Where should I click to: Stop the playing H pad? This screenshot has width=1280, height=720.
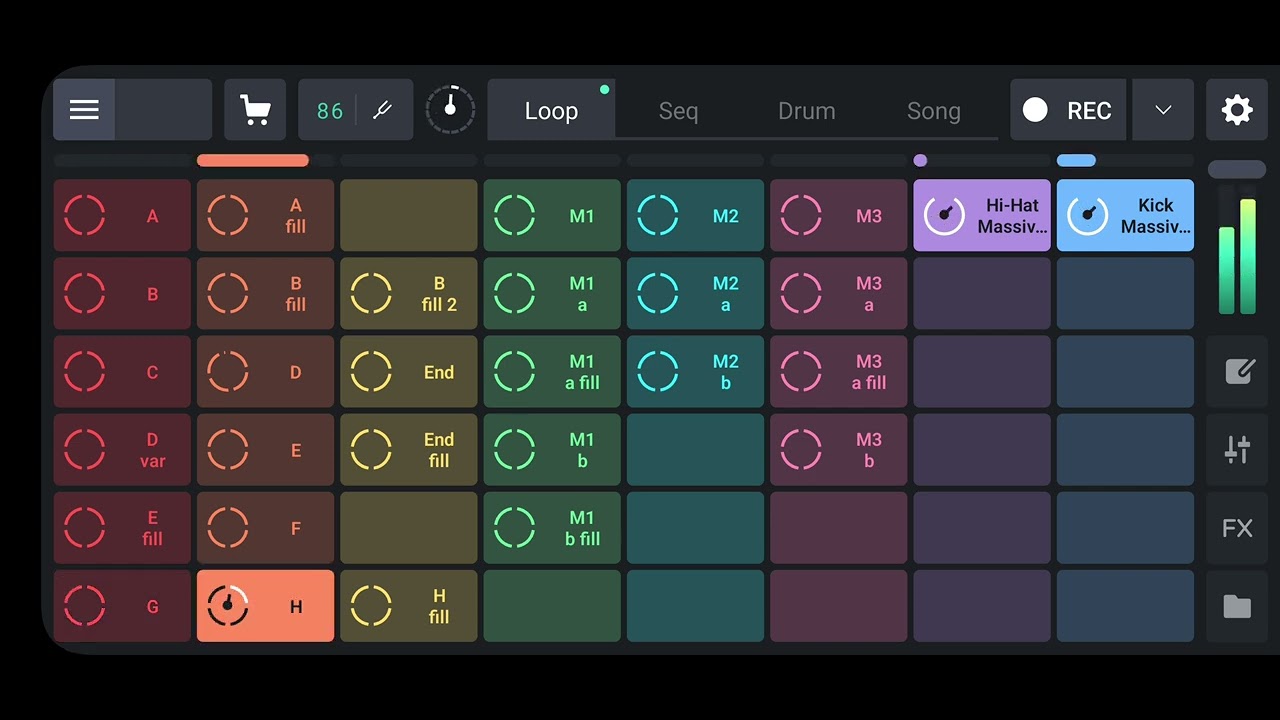(265, 606)
